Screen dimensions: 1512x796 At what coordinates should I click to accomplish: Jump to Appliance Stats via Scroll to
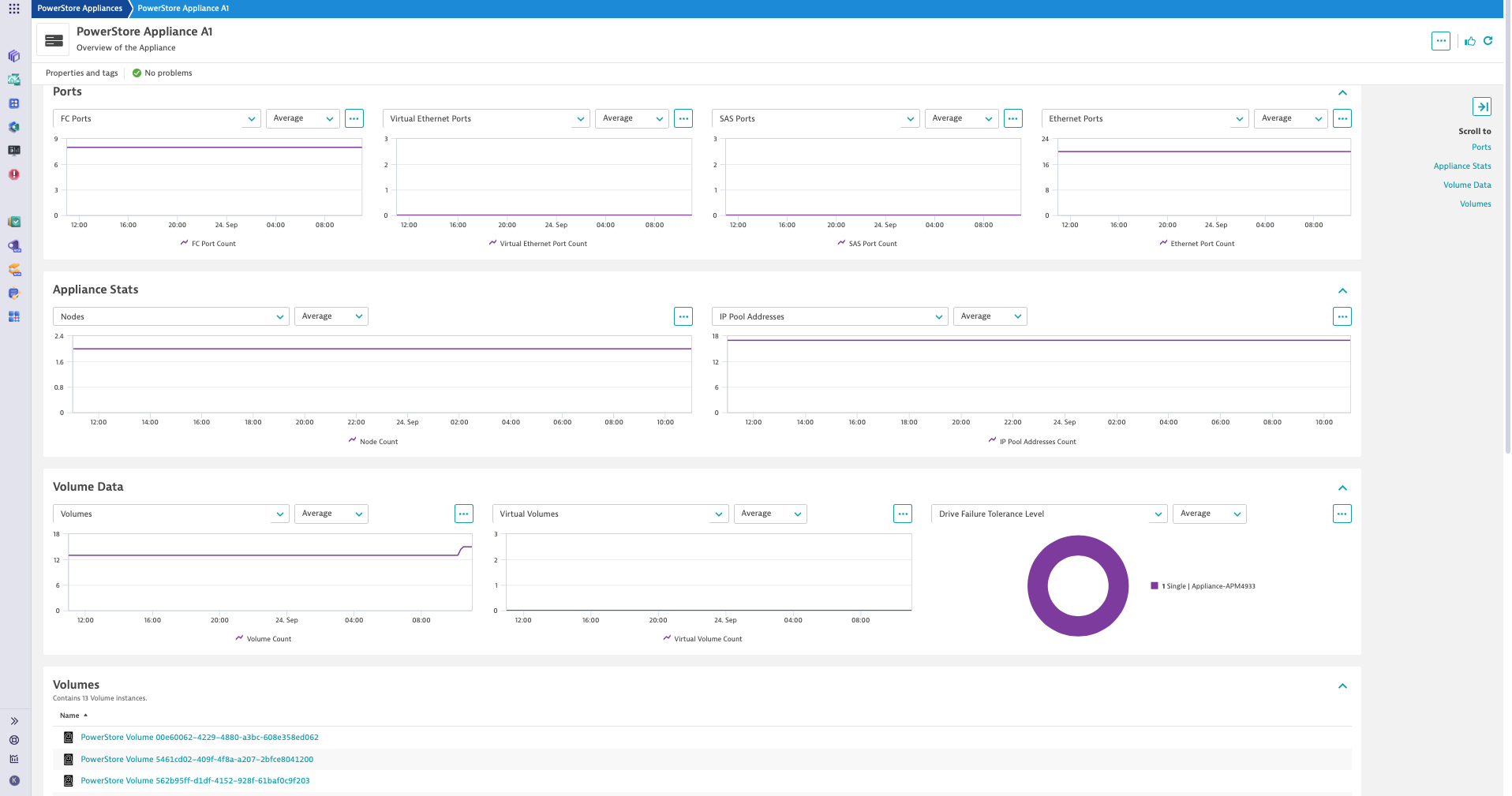coord(1462,166)
